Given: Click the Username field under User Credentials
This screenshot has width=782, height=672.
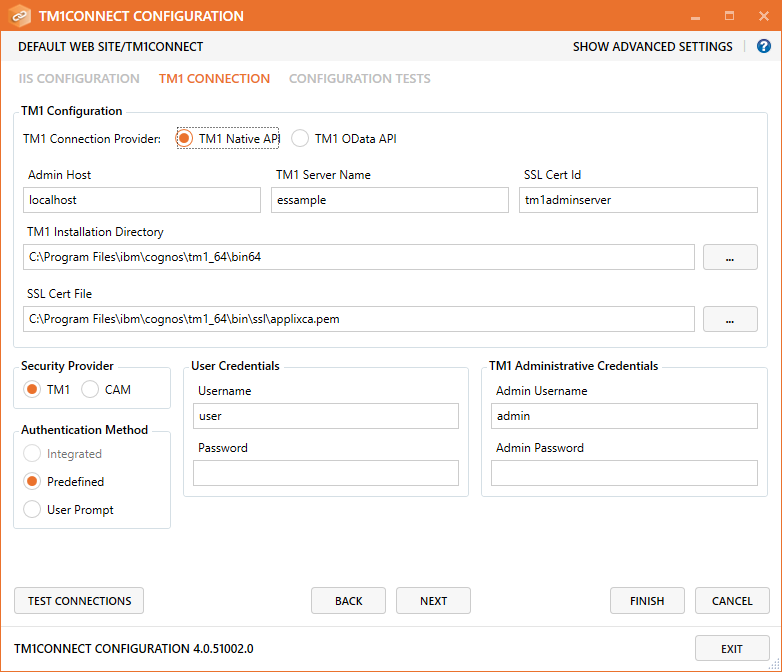Looking at the screenshot, I should click(326, 416).
